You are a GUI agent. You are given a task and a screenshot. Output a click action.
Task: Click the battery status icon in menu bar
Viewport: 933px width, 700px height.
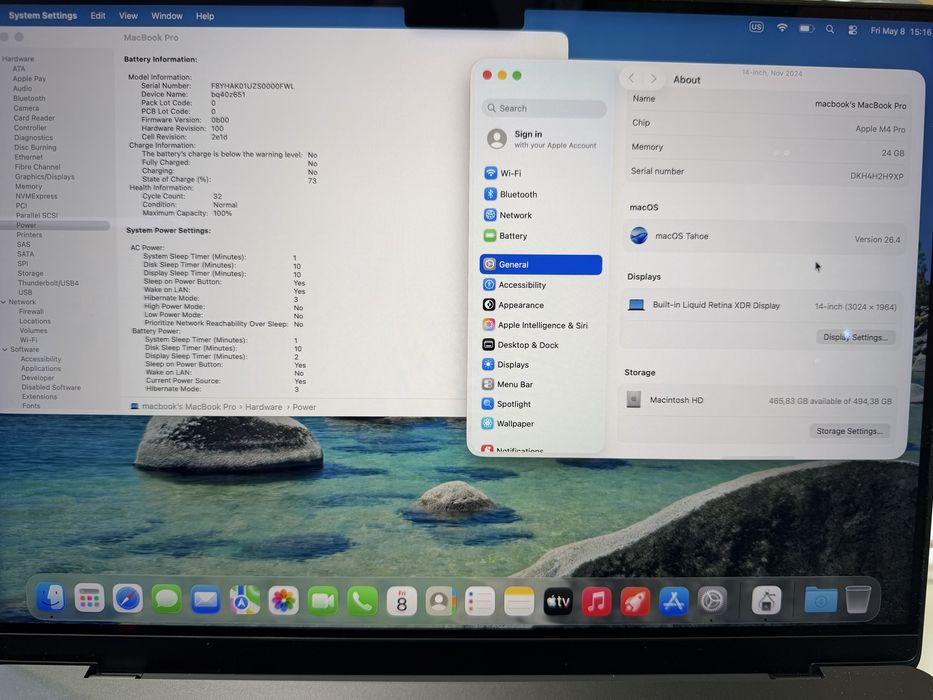(806, 28)
